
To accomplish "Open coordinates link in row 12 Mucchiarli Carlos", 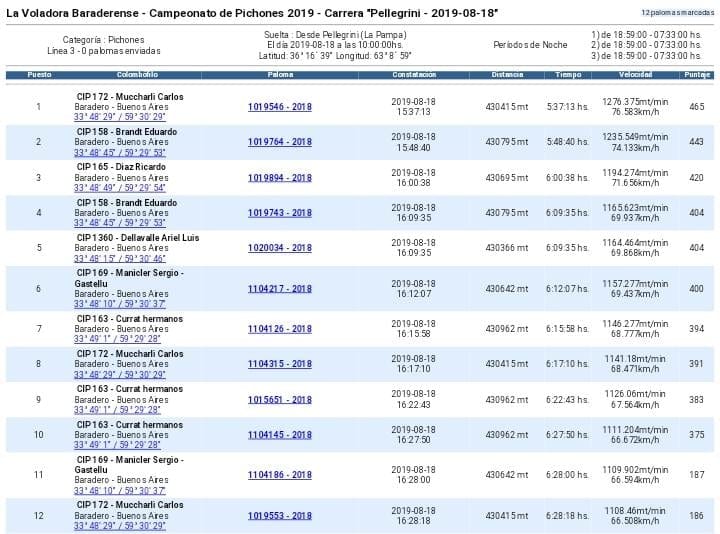I will [119, 526].
